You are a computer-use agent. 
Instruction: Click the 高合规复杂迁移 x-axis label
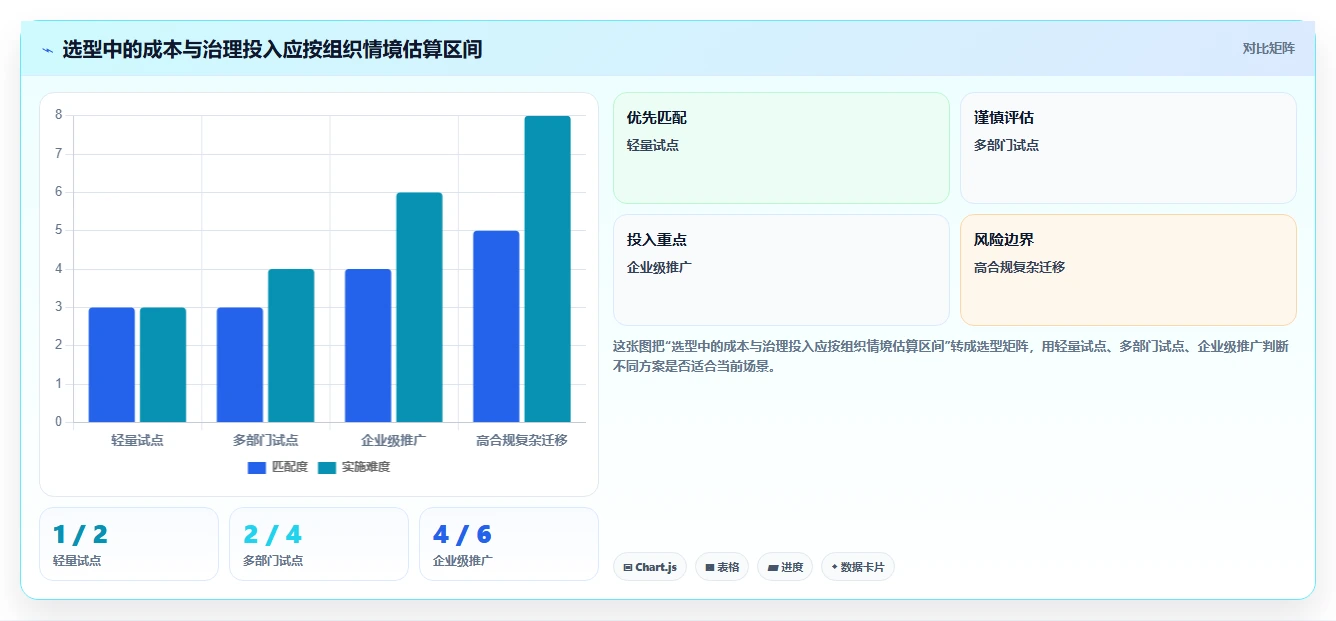click(522, 440)
